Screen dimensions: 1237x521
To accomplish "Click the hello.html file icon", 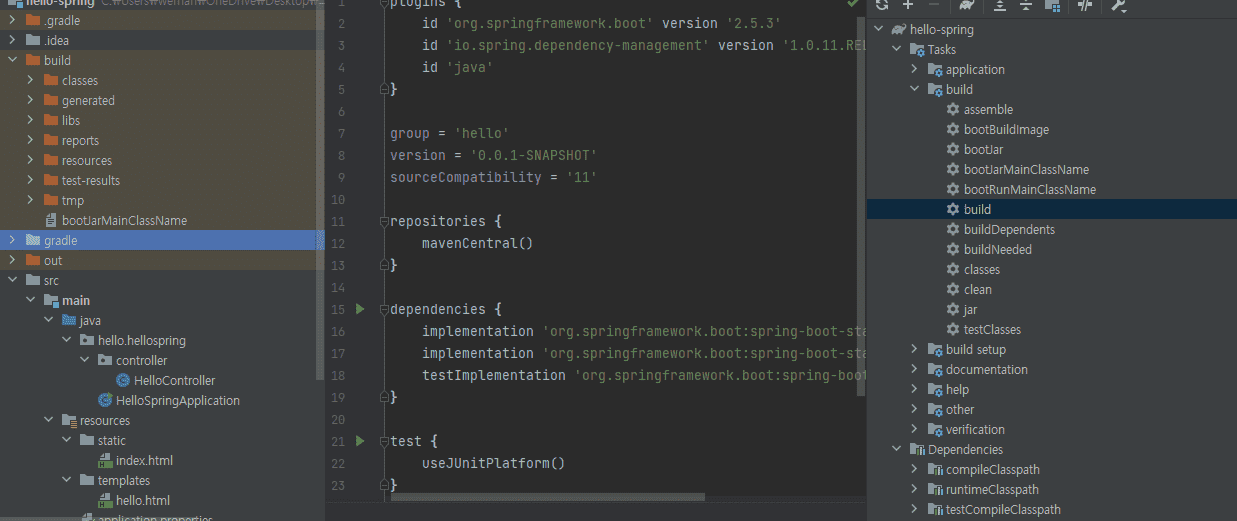I will 105,500.
